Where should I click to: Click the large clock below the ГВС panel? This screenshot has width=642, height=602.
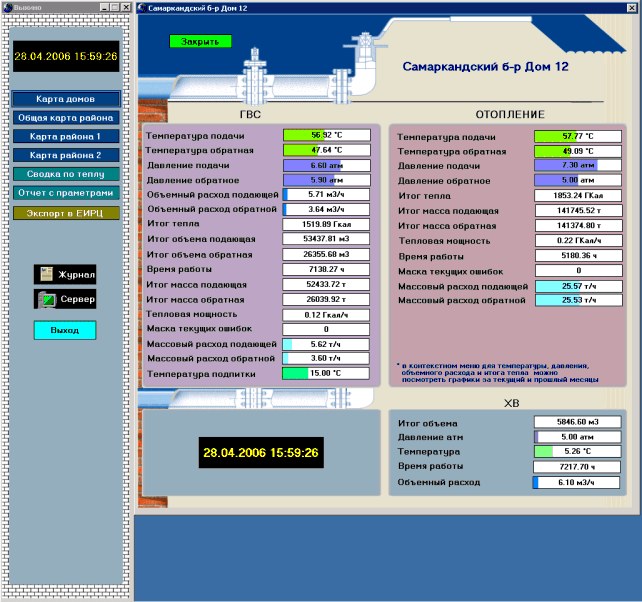[260, 453]
